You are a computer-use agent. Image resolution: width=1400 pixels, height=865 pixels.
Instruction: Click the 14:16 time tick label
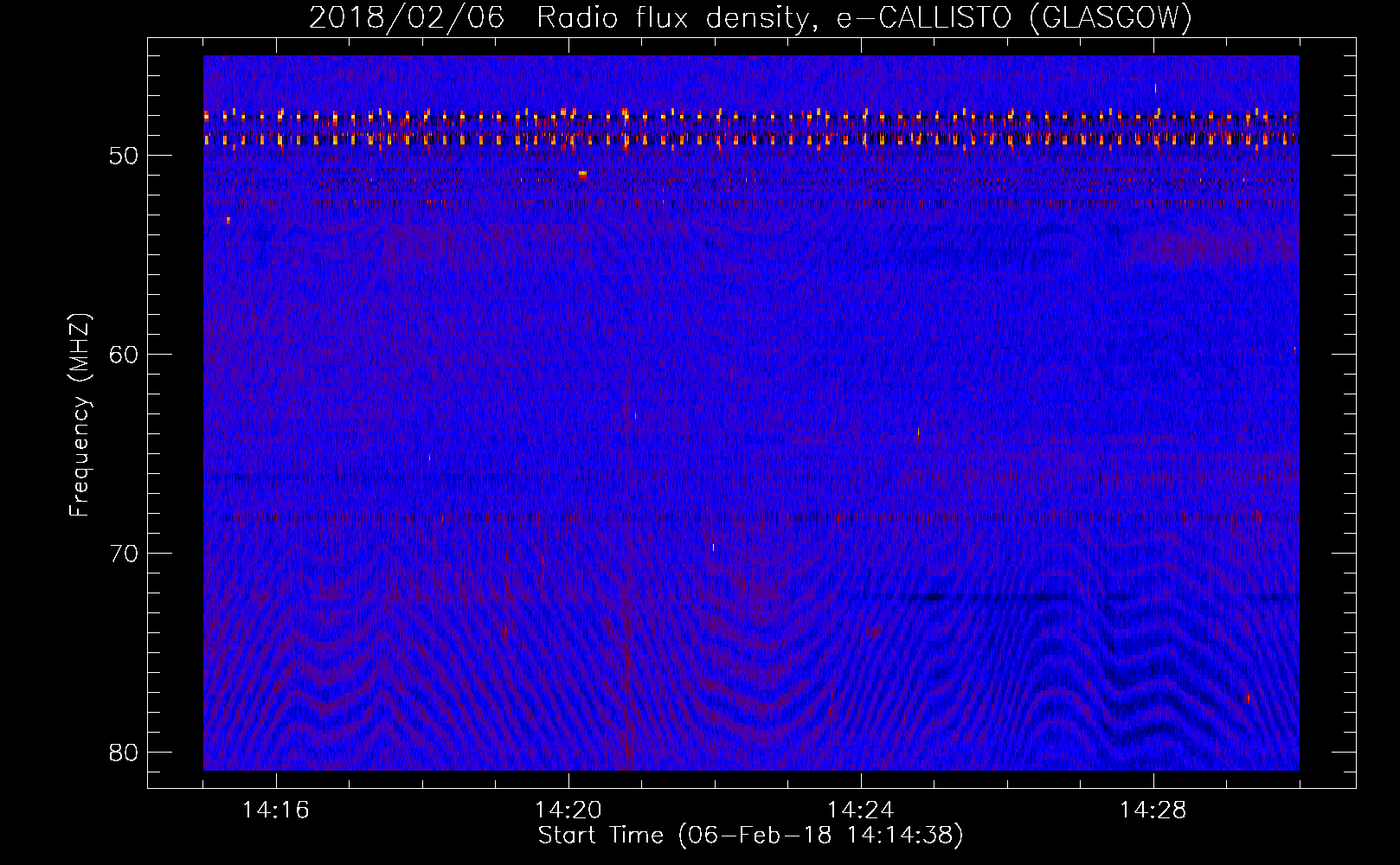click(276, 811)
